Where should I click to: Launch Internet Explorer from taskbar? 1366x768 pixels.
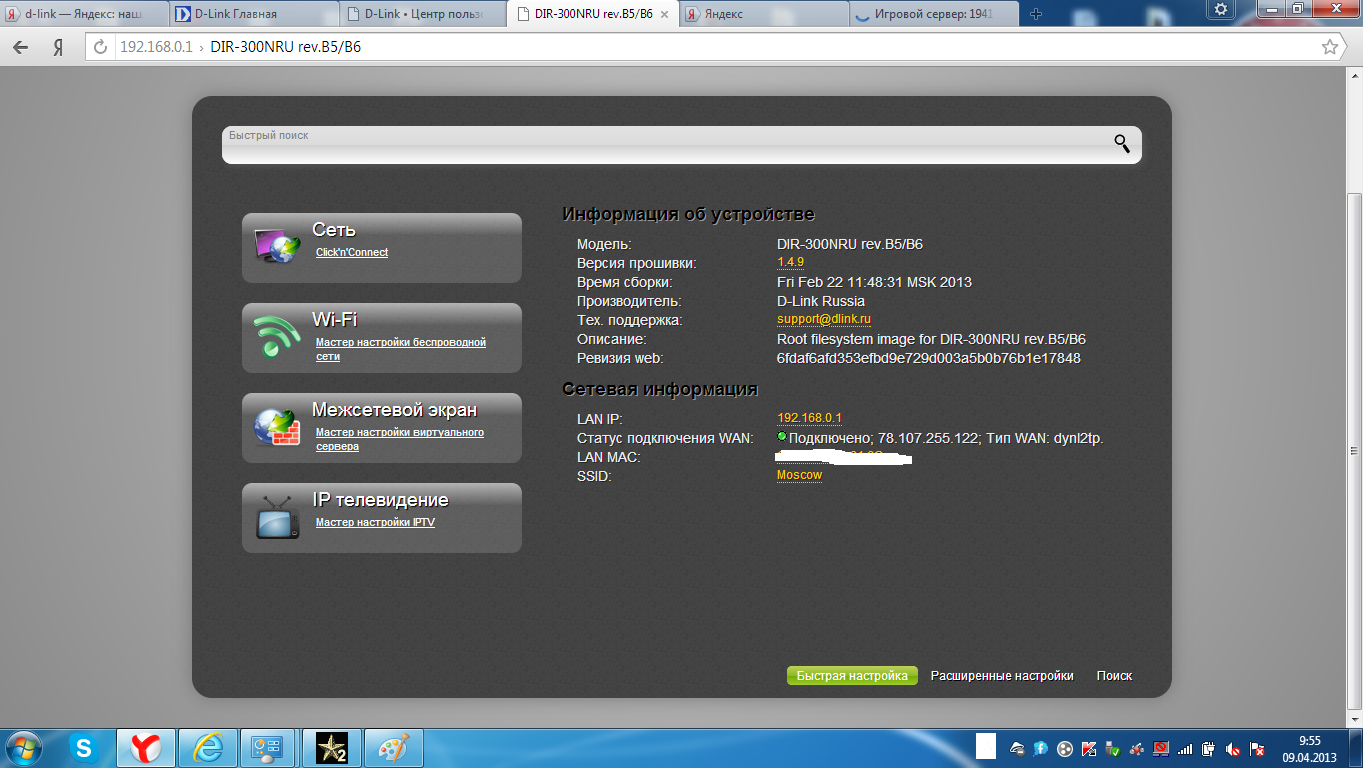click(209, 747)
